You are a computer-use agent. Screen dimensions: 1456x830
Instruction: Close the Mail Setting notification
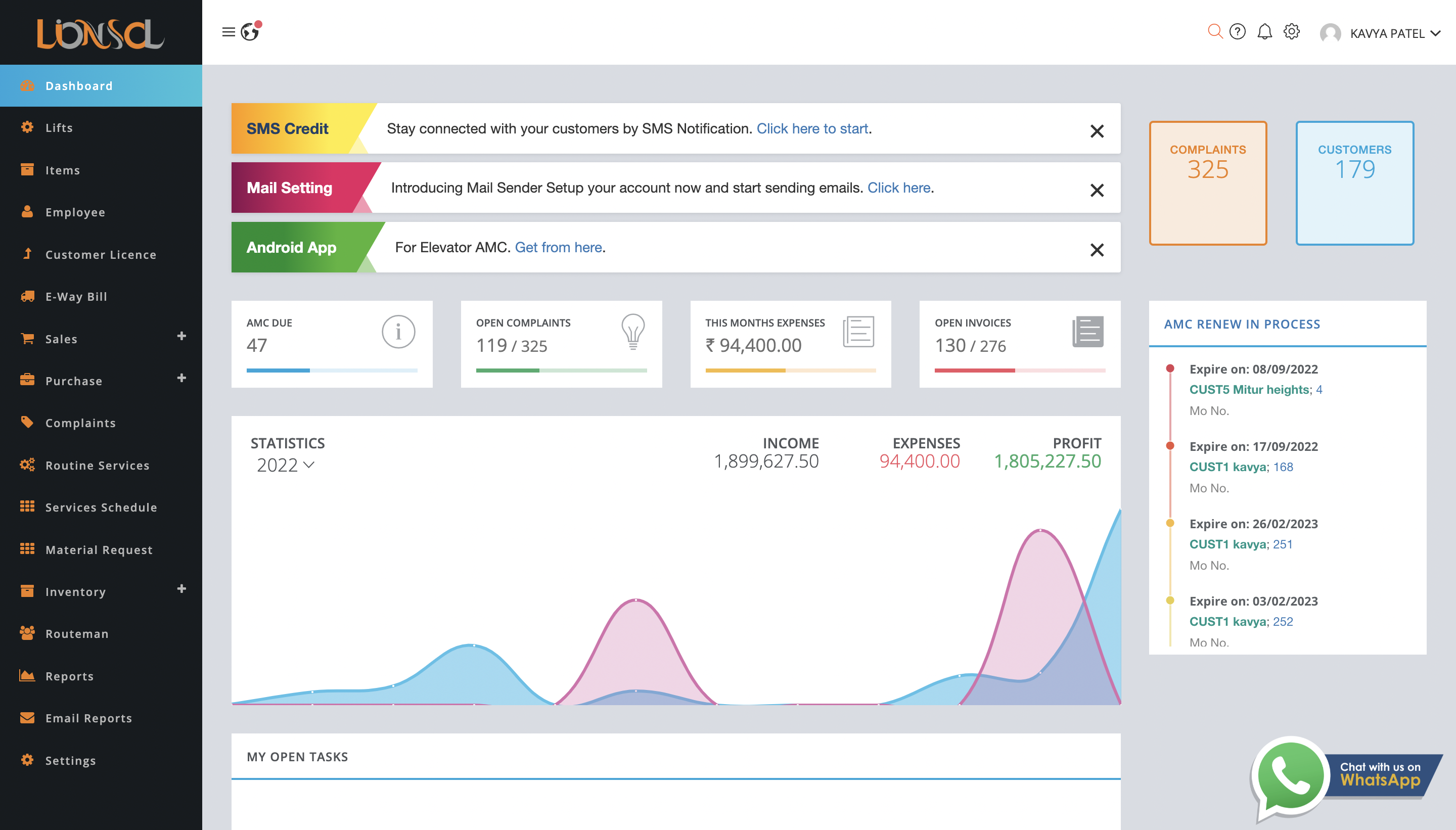coord(1096,191)
